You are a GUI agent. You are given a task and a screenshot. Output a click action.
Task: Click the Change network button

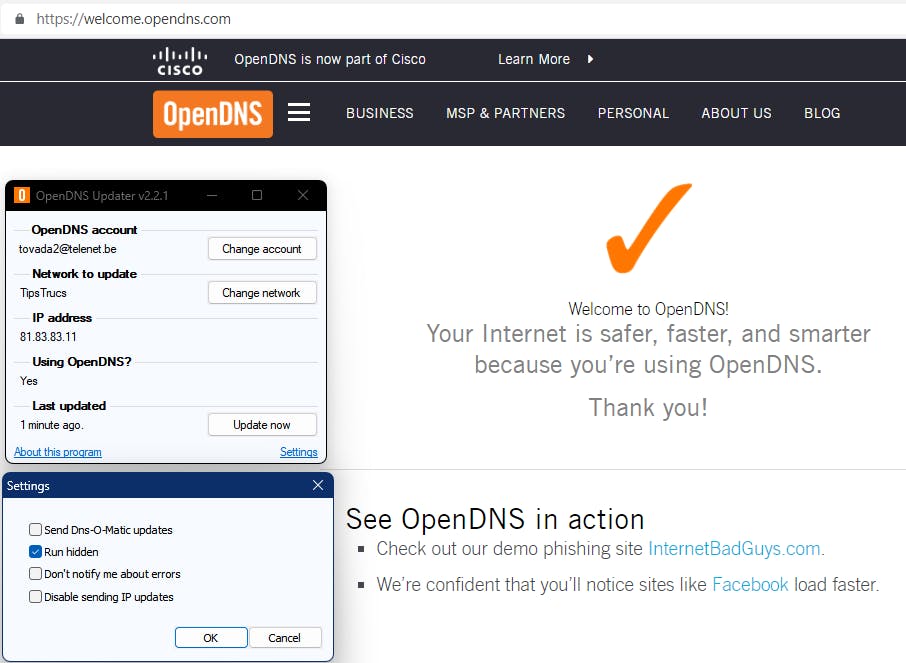(x=262, y=292)
